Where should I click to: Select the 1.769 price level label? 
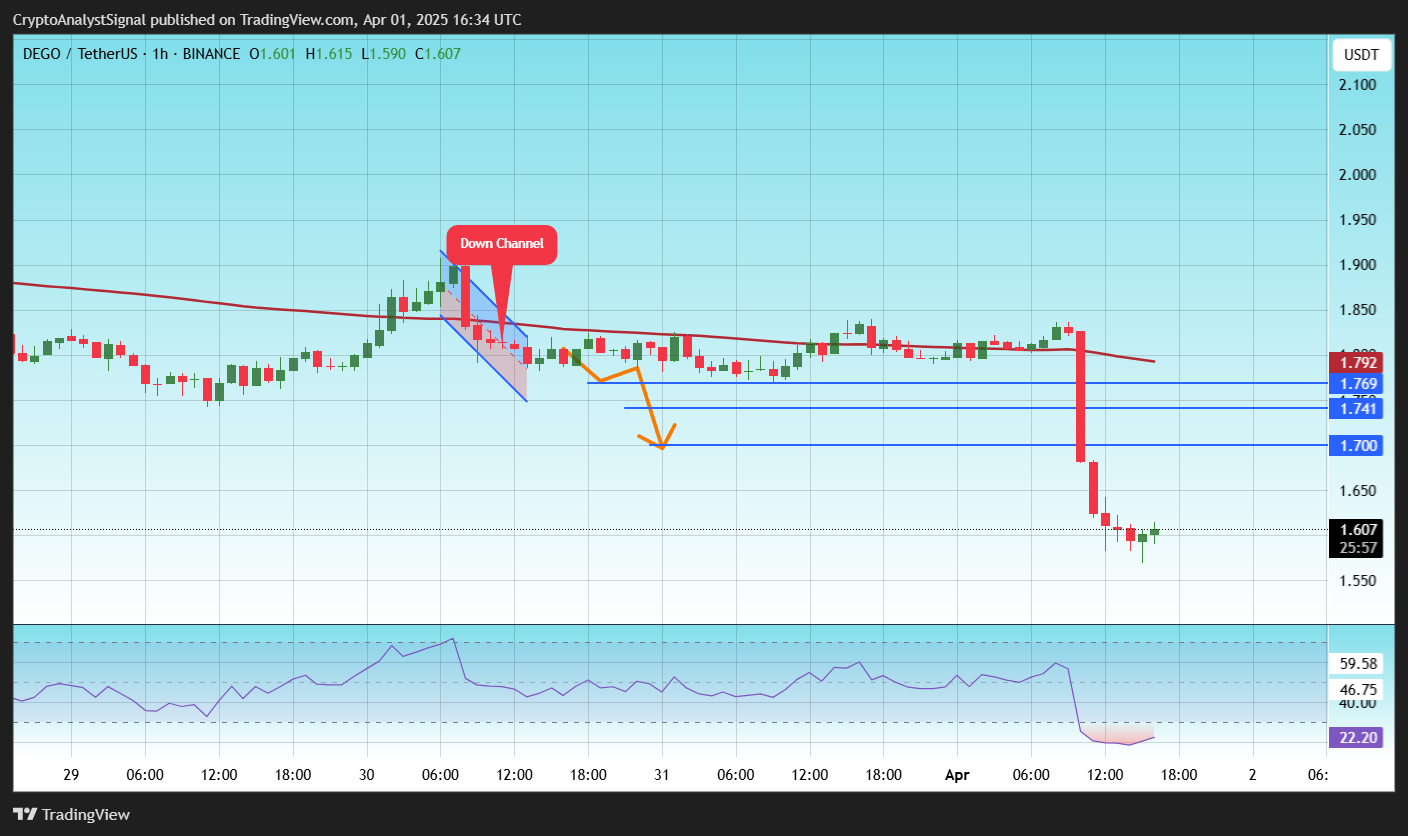click(1356, 383)
